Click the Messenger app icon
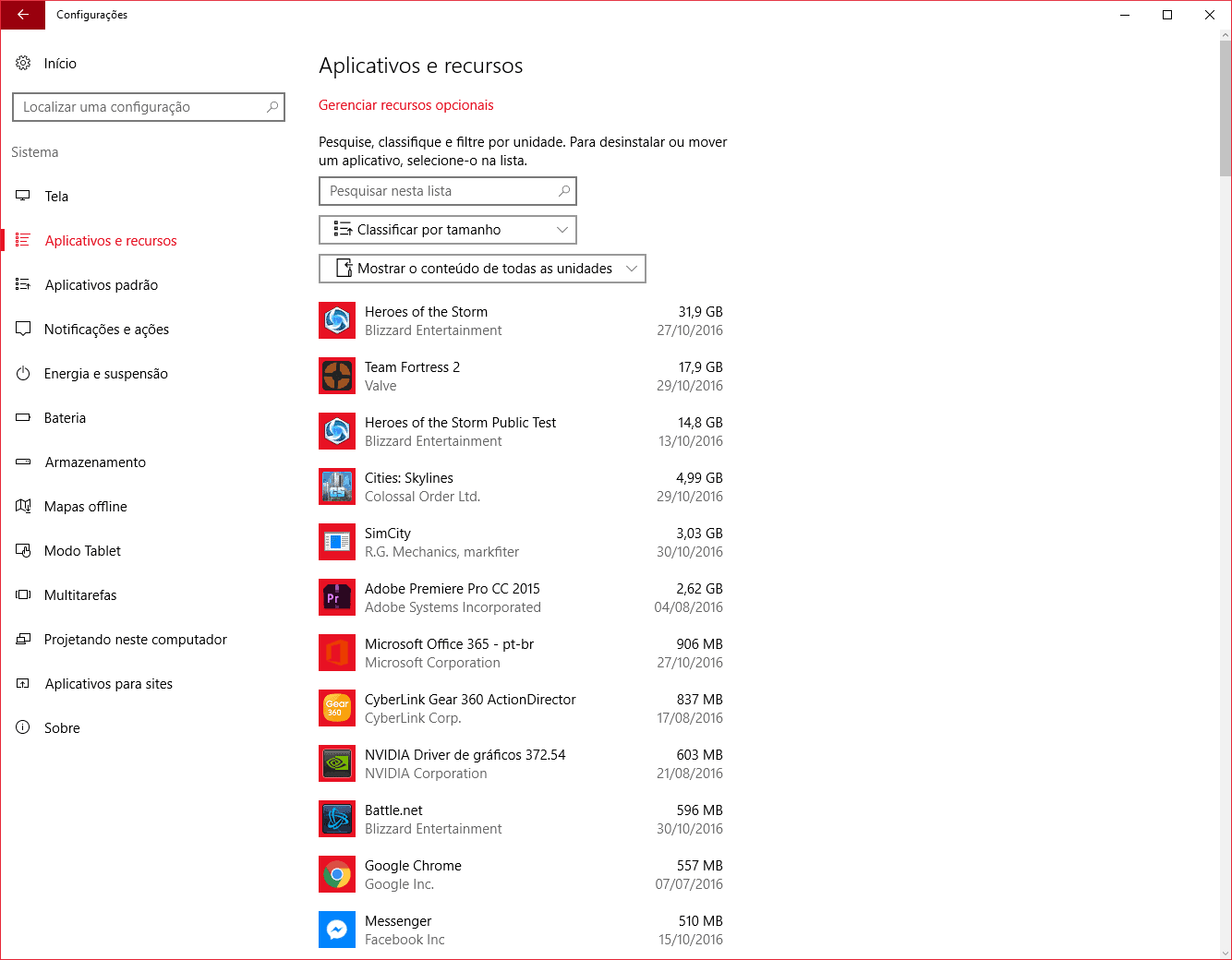Image resolution: width=1232 pixels, height=960 pixels. (x=337, y=930)
